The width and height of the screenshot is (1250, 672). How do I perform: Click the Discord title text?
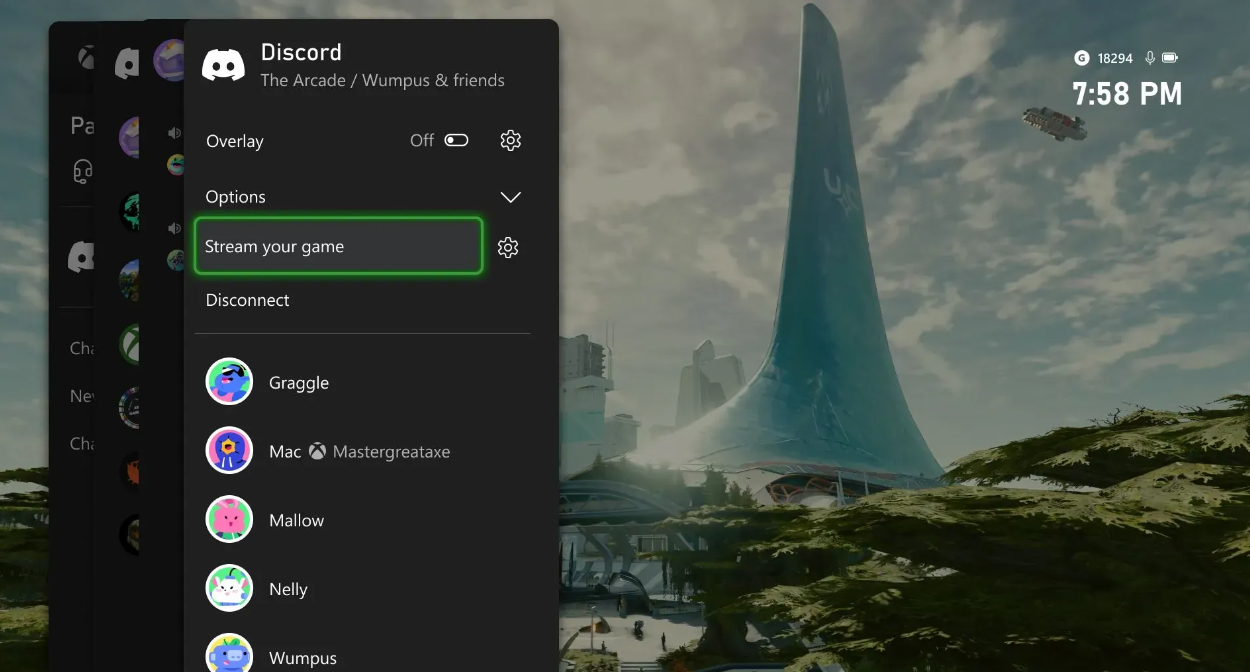click(x=301, y=52)
